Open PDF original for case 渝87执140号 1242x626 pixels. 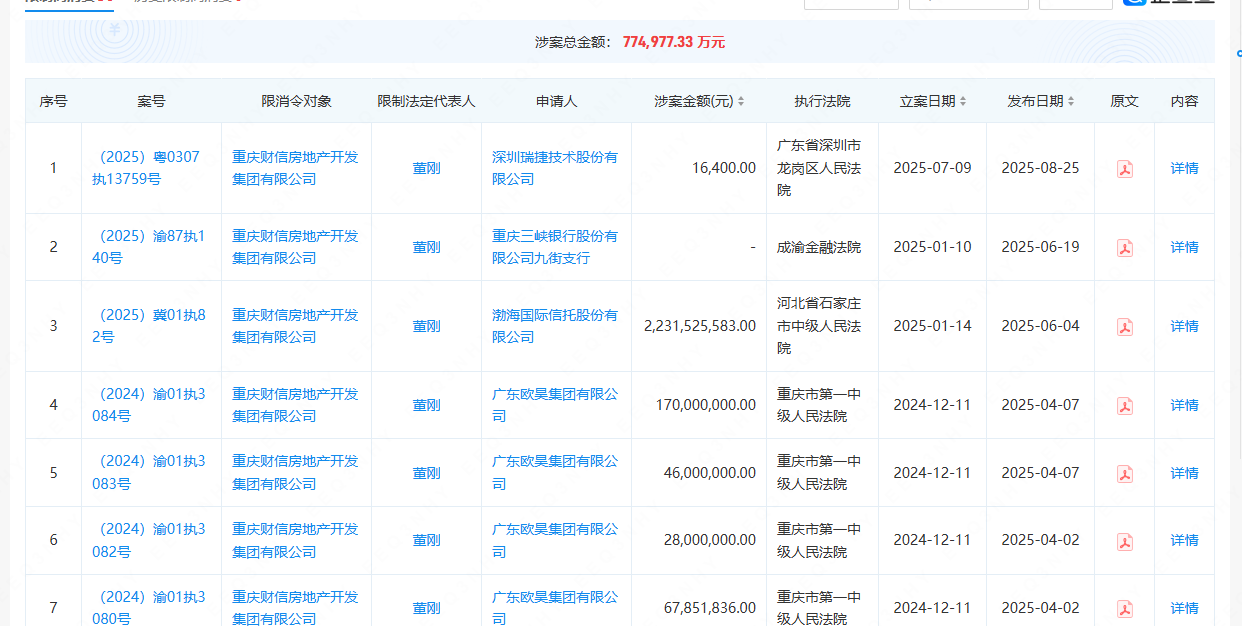click(x=1124, y=247)
